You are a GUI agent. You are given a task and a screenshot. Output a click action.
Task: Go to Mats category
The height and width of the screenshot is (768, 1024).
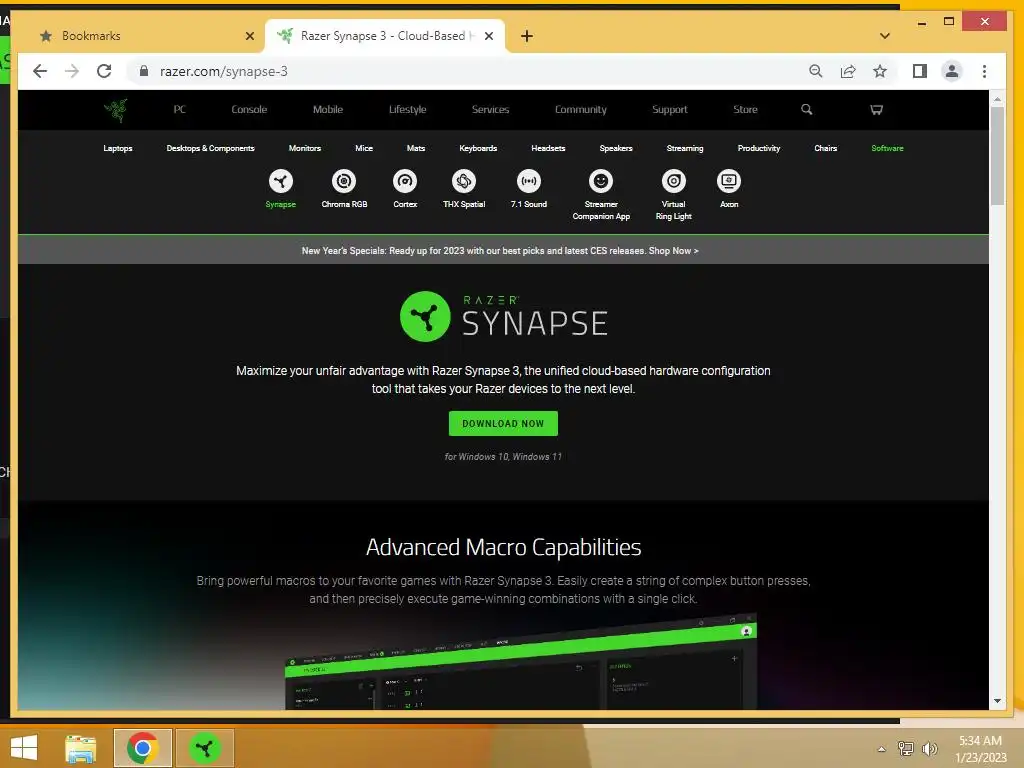(x=416, y=148)
